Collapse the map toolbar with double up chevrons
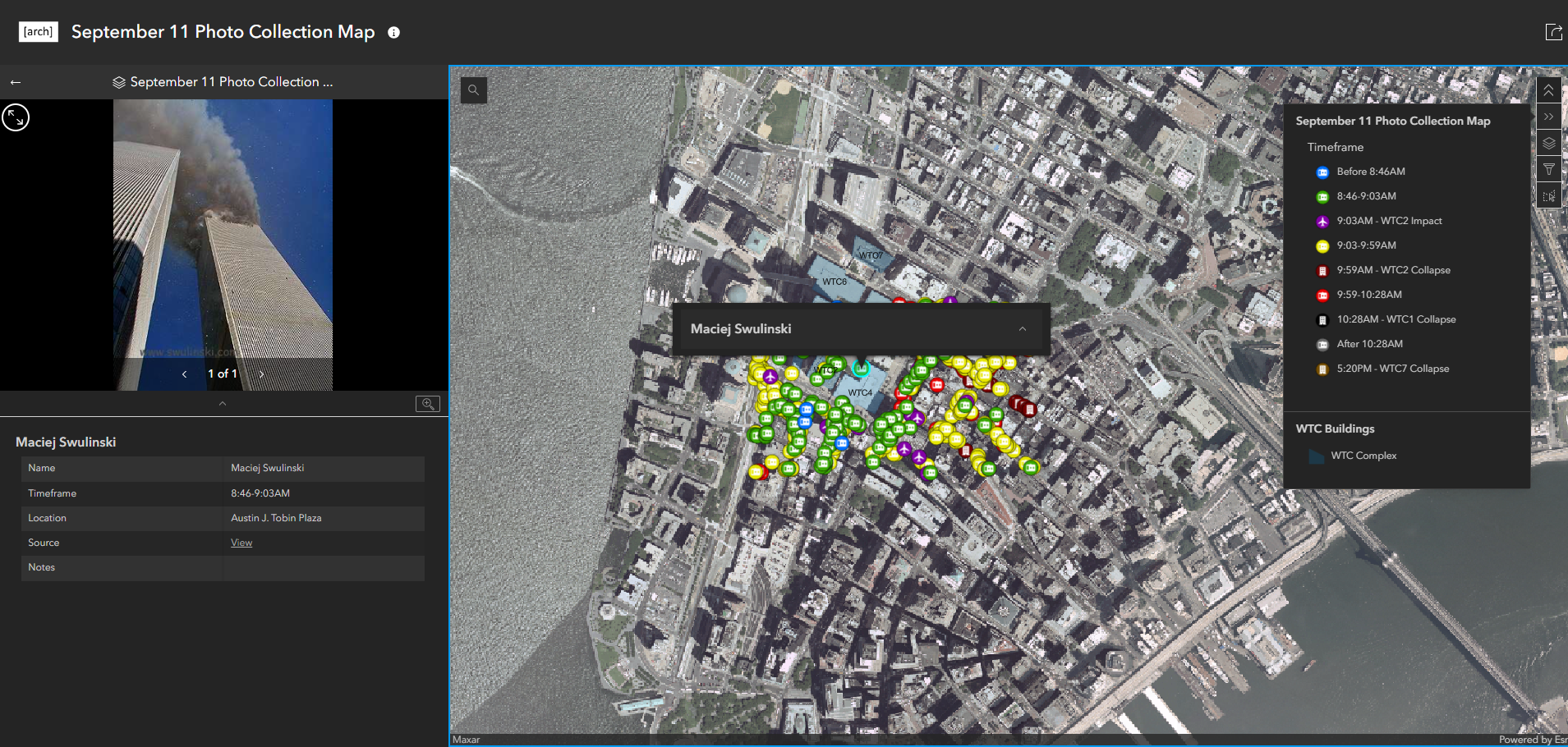 pyautogui.click(x=1549, y=90)
